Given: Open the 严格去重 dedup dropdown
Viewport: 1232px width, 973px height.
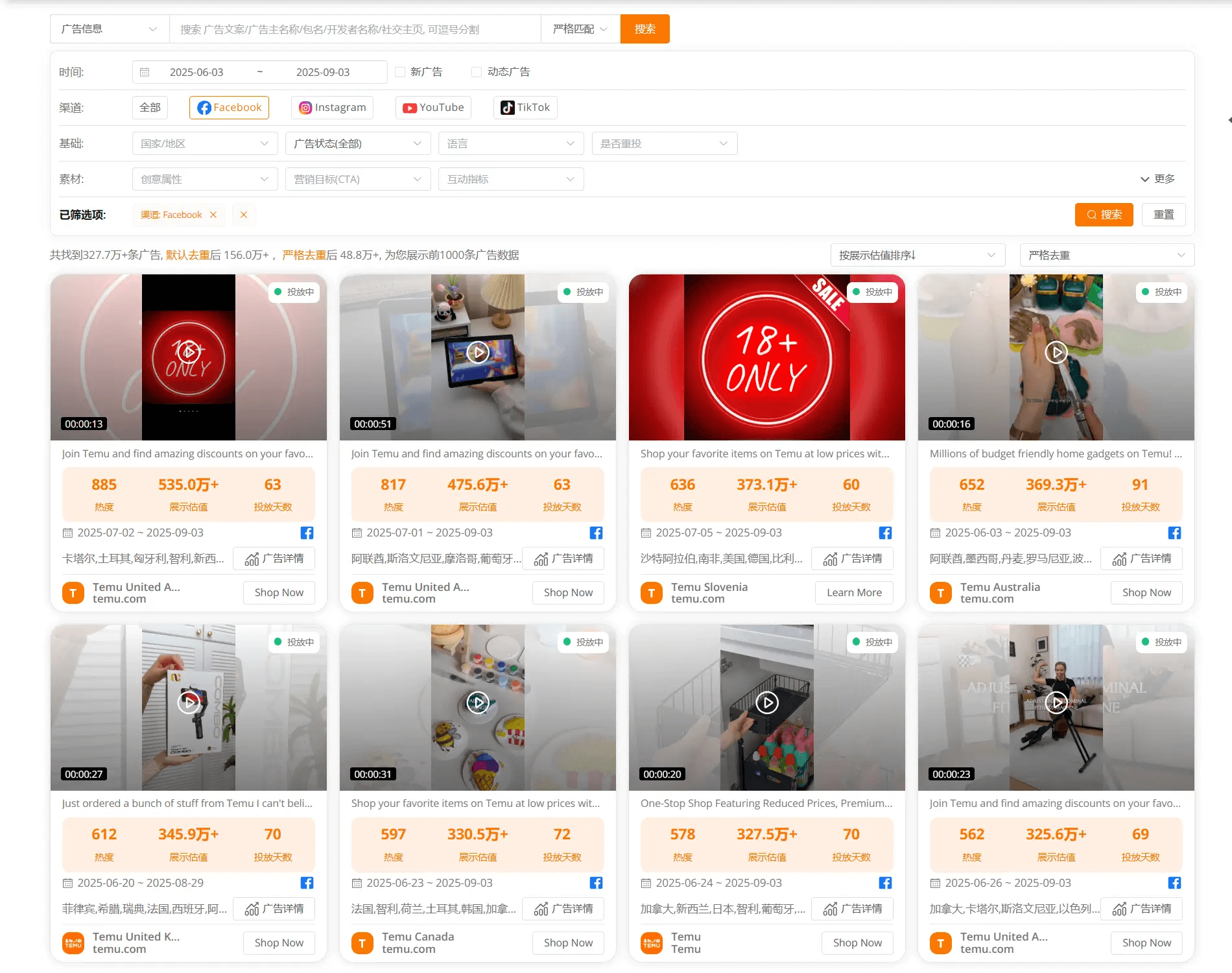Looking at the screenshot, I should click(x=1107, y=255).
